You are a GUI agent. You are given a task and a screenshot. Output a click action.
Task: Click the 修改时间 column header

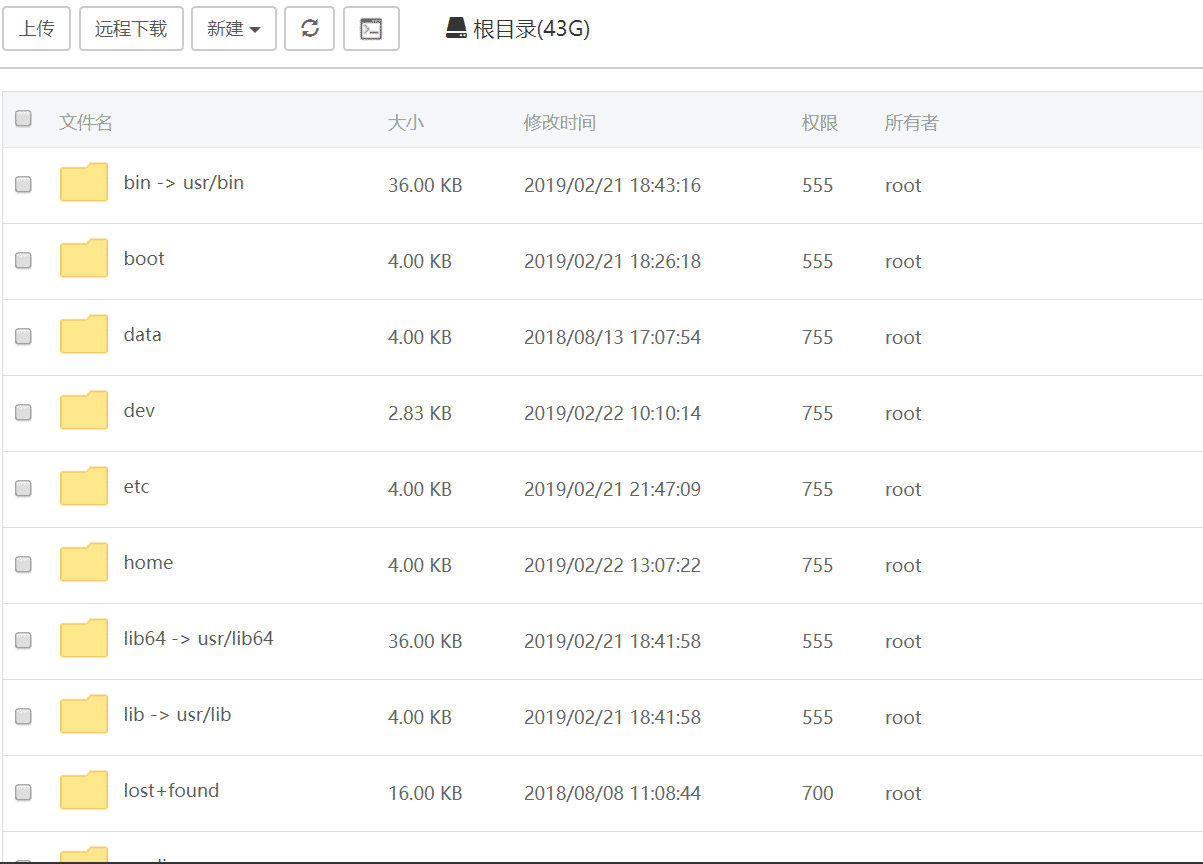(560, 122)
